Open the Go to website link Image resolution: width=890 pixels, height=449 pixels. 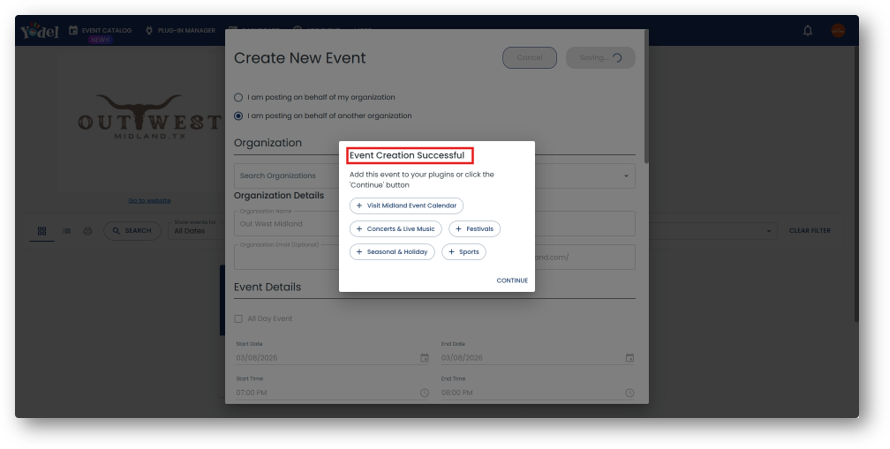149,201
